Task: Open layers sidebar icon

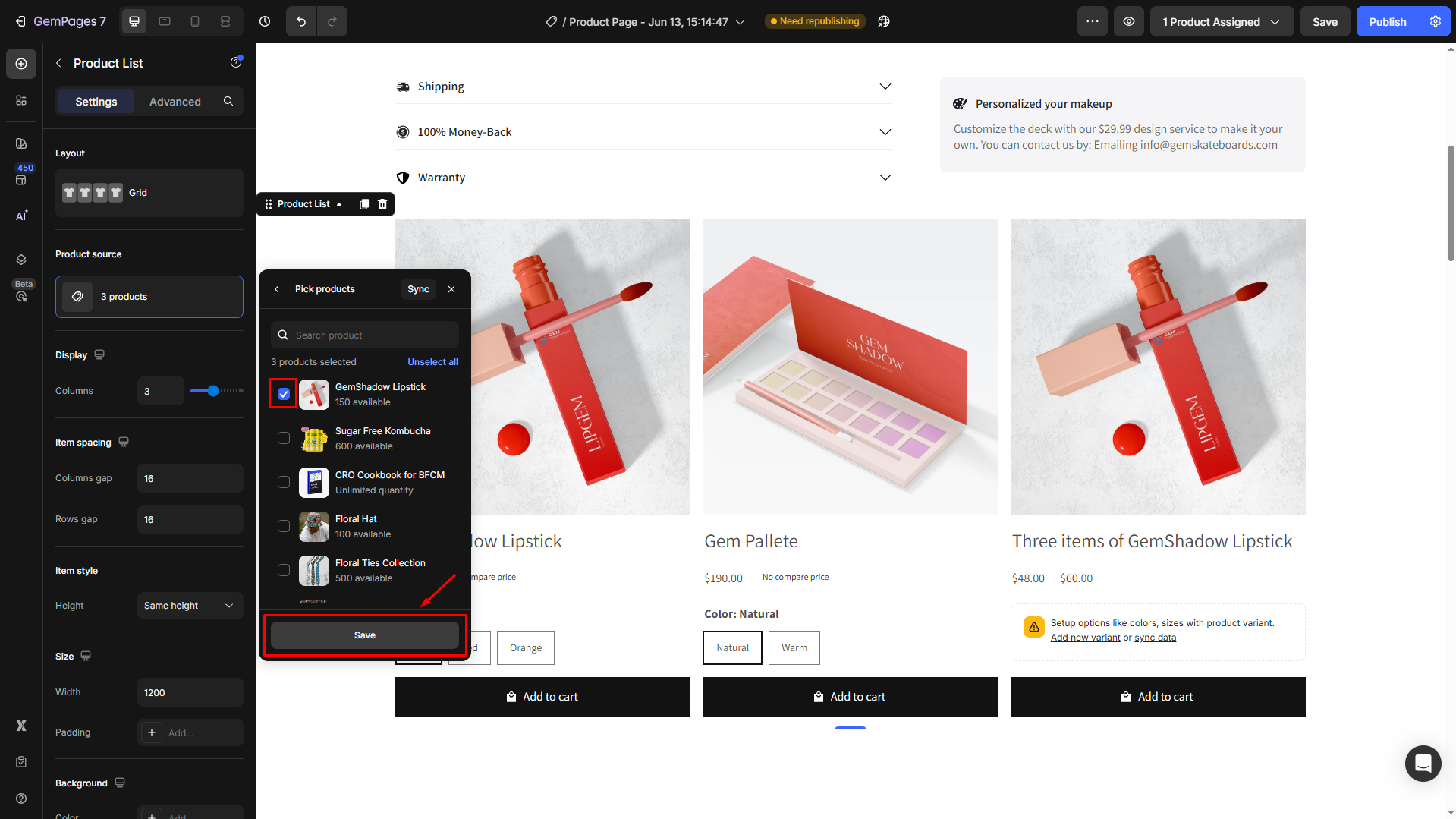Action: [x=21, y=260]
